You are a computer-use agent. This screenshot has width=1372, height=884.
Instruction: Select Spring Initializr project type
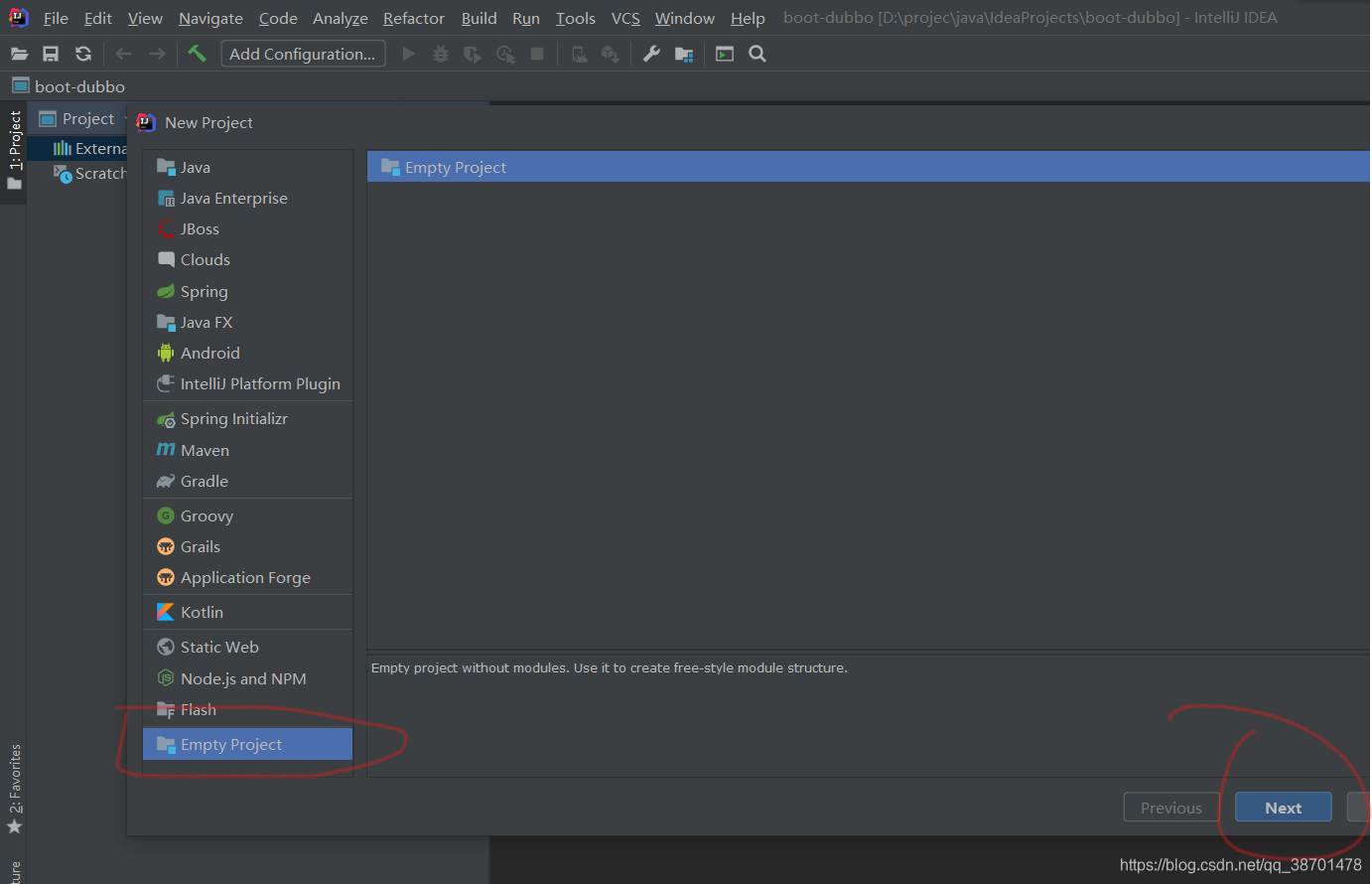pos(248,418)
